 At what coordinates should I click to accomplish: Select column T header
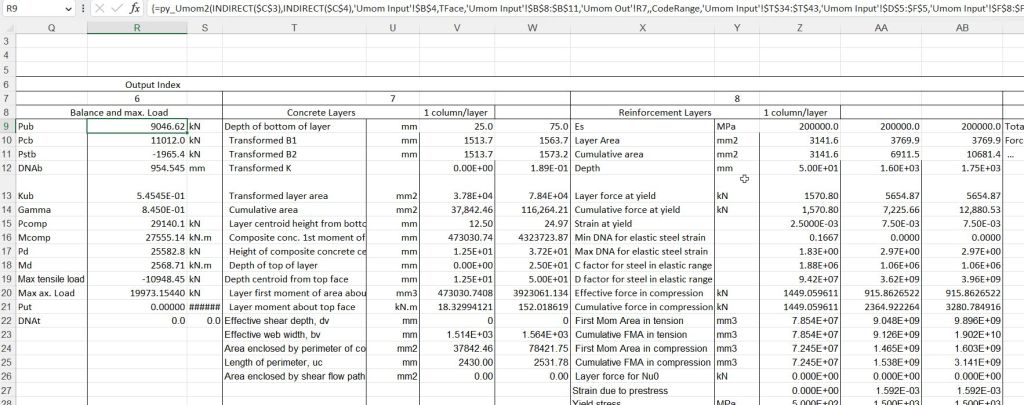[293, 27]
